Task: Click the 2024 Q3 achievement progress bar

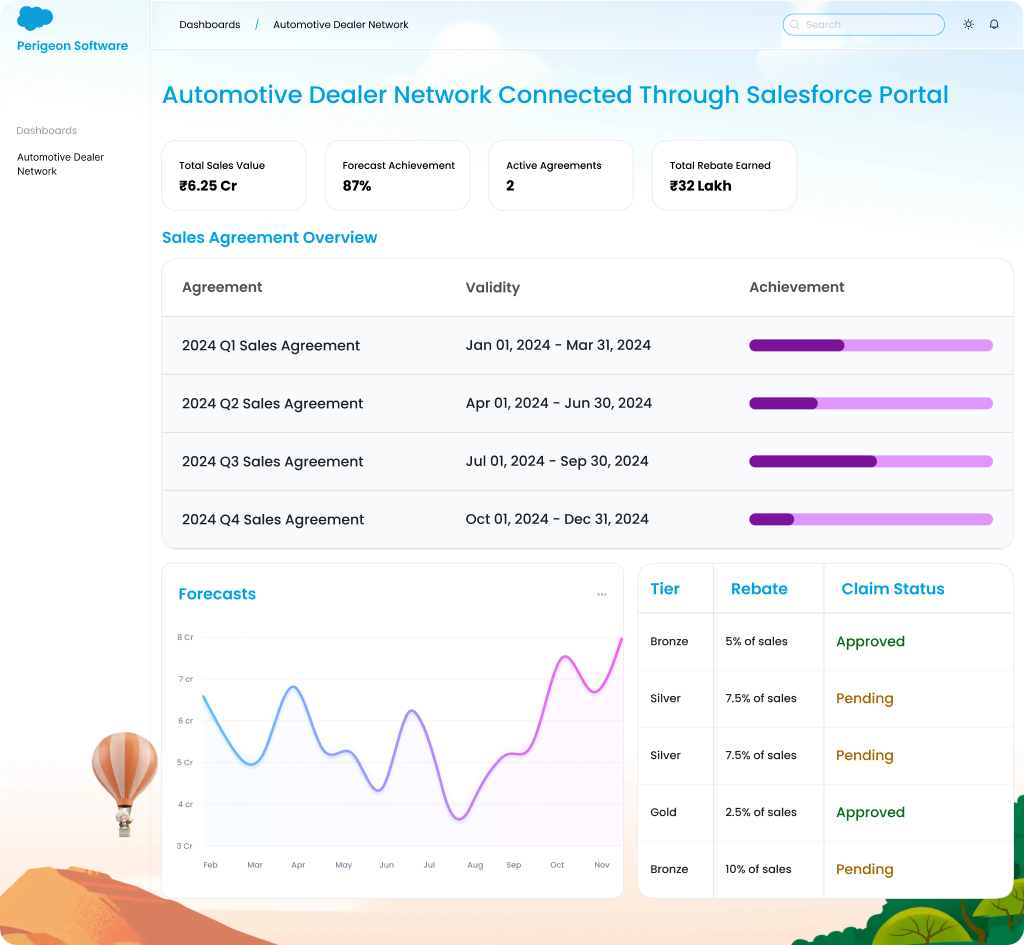Action: pyautogui.click(x=870, y=461)
